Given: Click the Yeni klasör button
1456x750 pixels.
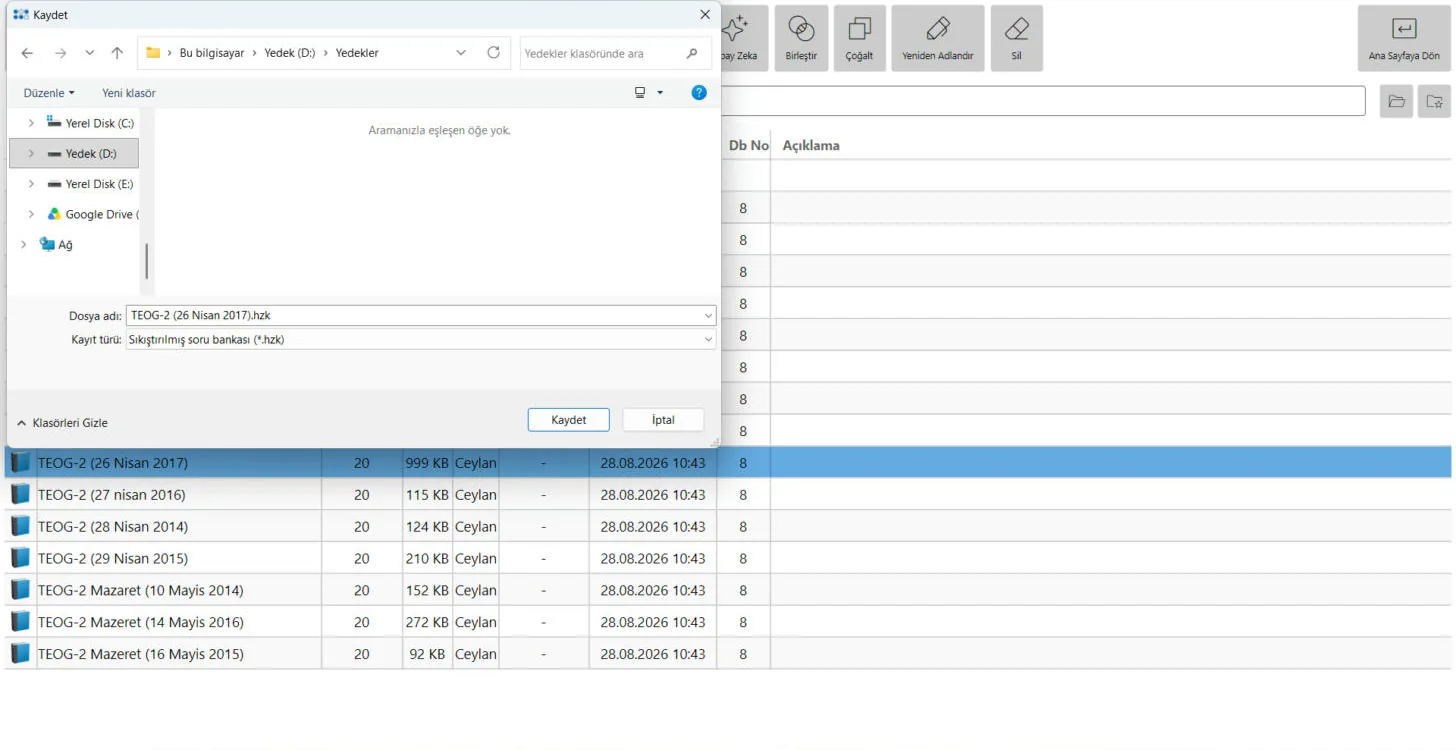Looking at the screenshot, I should click(x=129, y=93).
